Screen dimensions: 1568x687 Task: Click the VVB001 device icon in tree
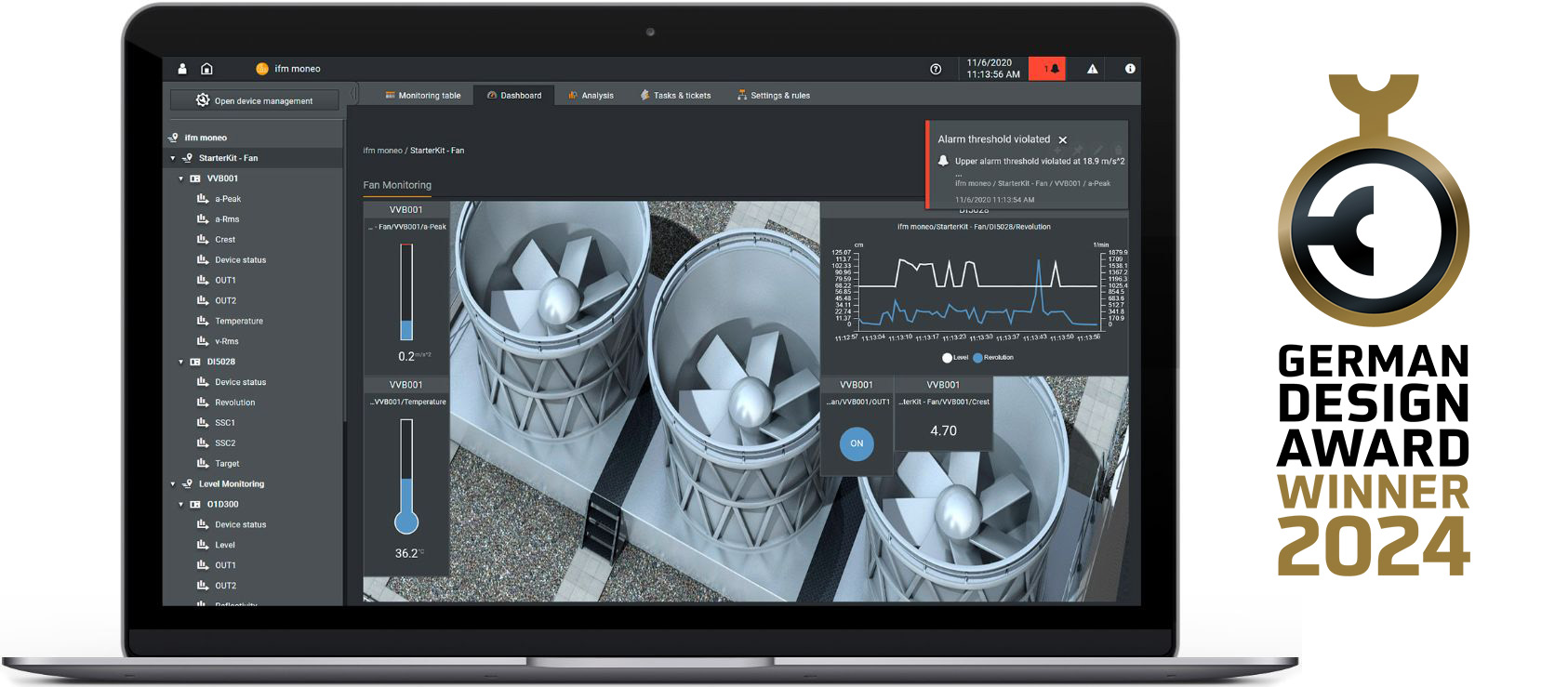point(195,178)
